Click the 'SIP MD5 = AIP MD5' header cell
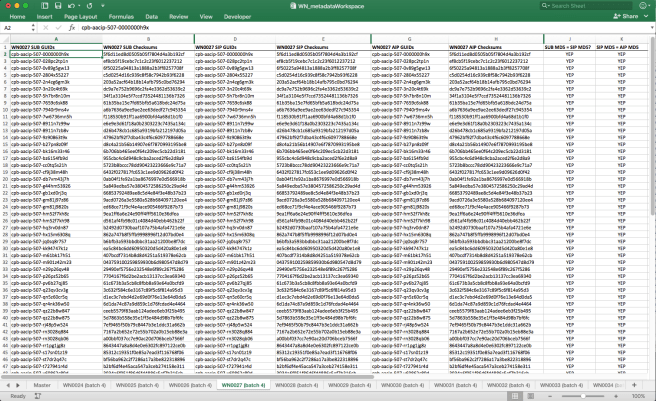Viewport: 656px width, 401px height. coord(621,47)
